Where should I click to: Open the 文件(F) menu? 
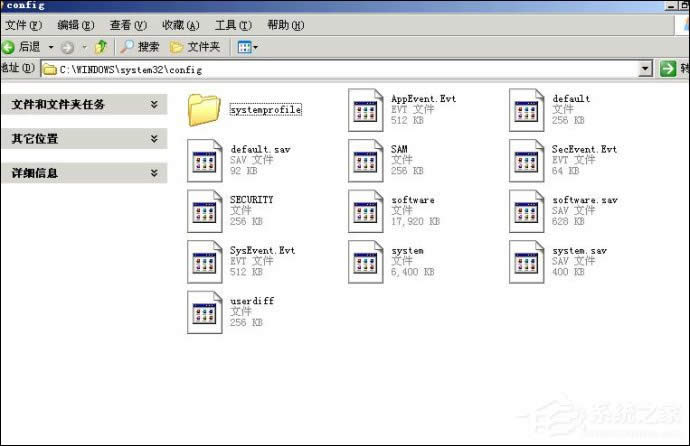pos(23,25)
